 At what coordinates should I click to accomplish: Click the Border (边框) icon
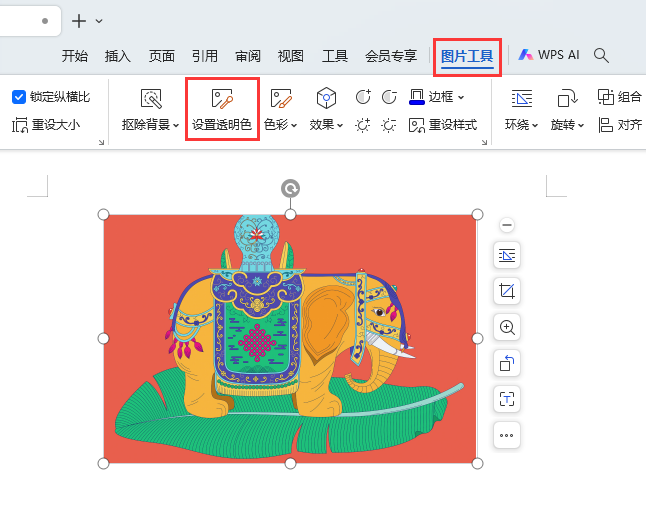point(417,97)
